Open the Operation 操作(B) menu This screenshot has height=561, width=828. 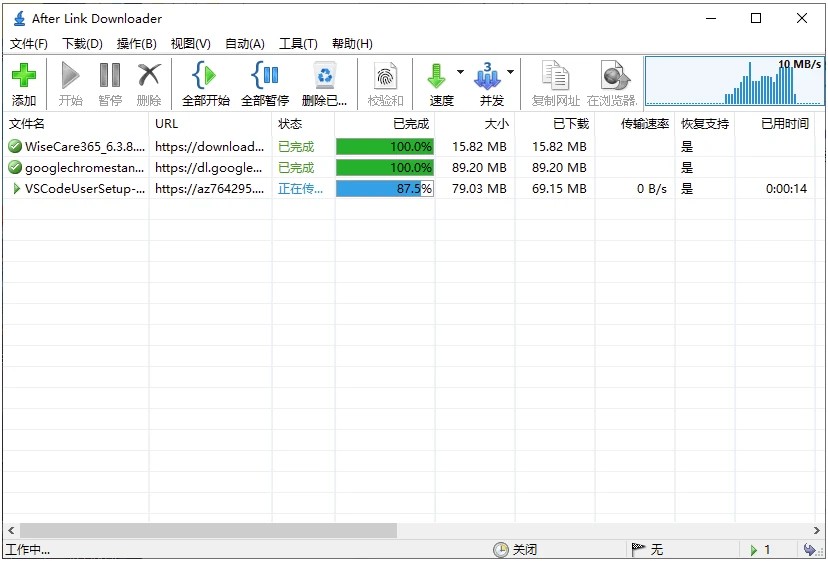point(136,44)
